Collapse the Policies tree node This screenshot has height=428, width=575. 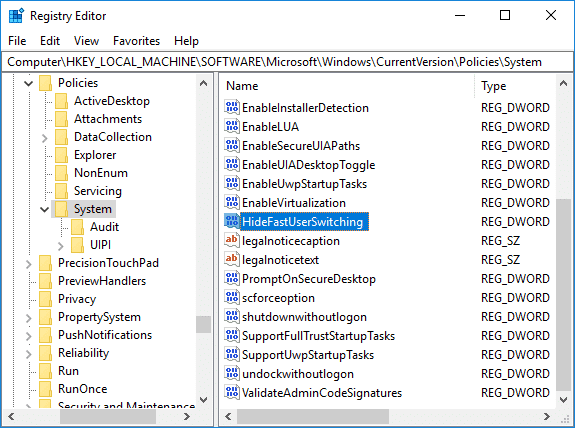tap(28, 83)
